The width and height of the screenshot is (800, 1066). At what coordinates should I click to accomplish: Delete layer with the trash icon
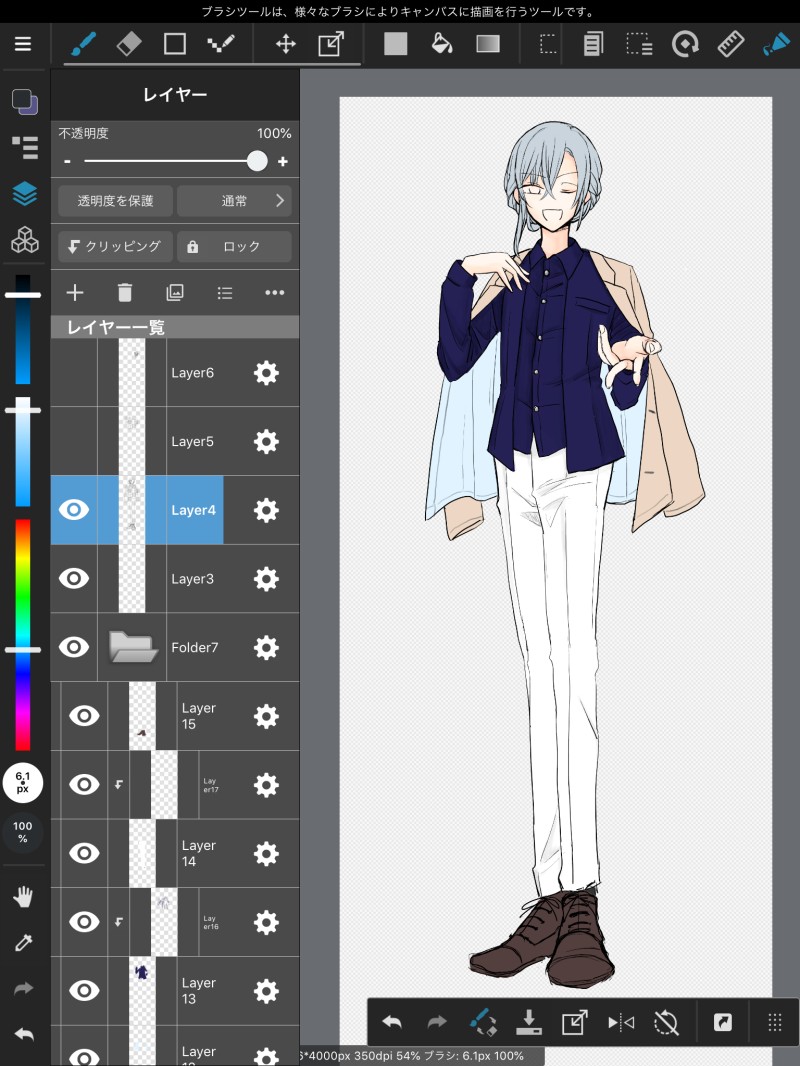point(124,292)
